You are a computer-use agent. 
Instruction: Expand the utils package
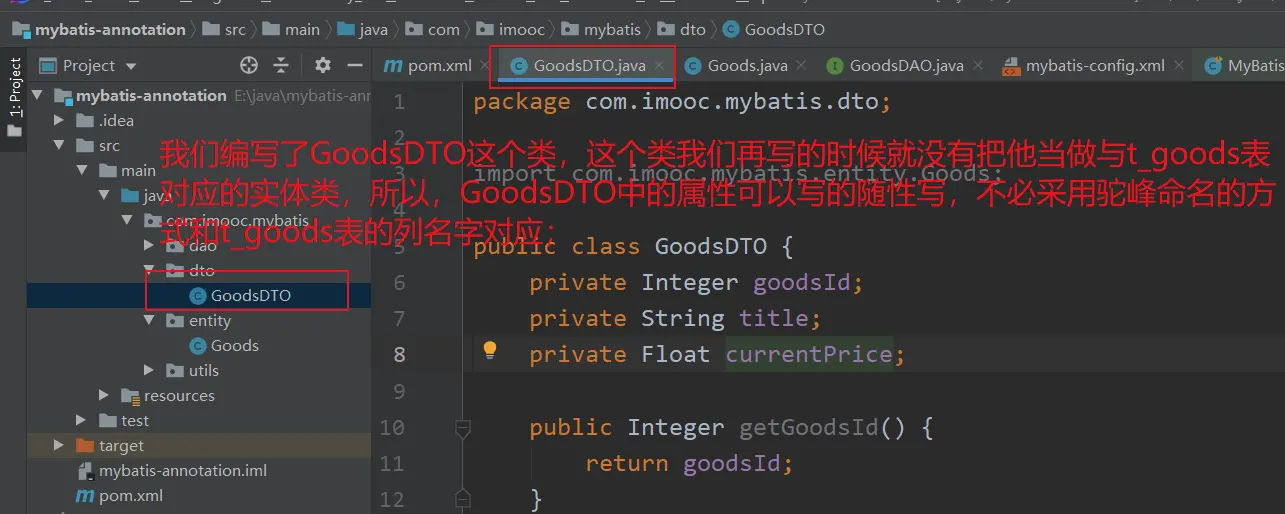click(x=149, y=371)
